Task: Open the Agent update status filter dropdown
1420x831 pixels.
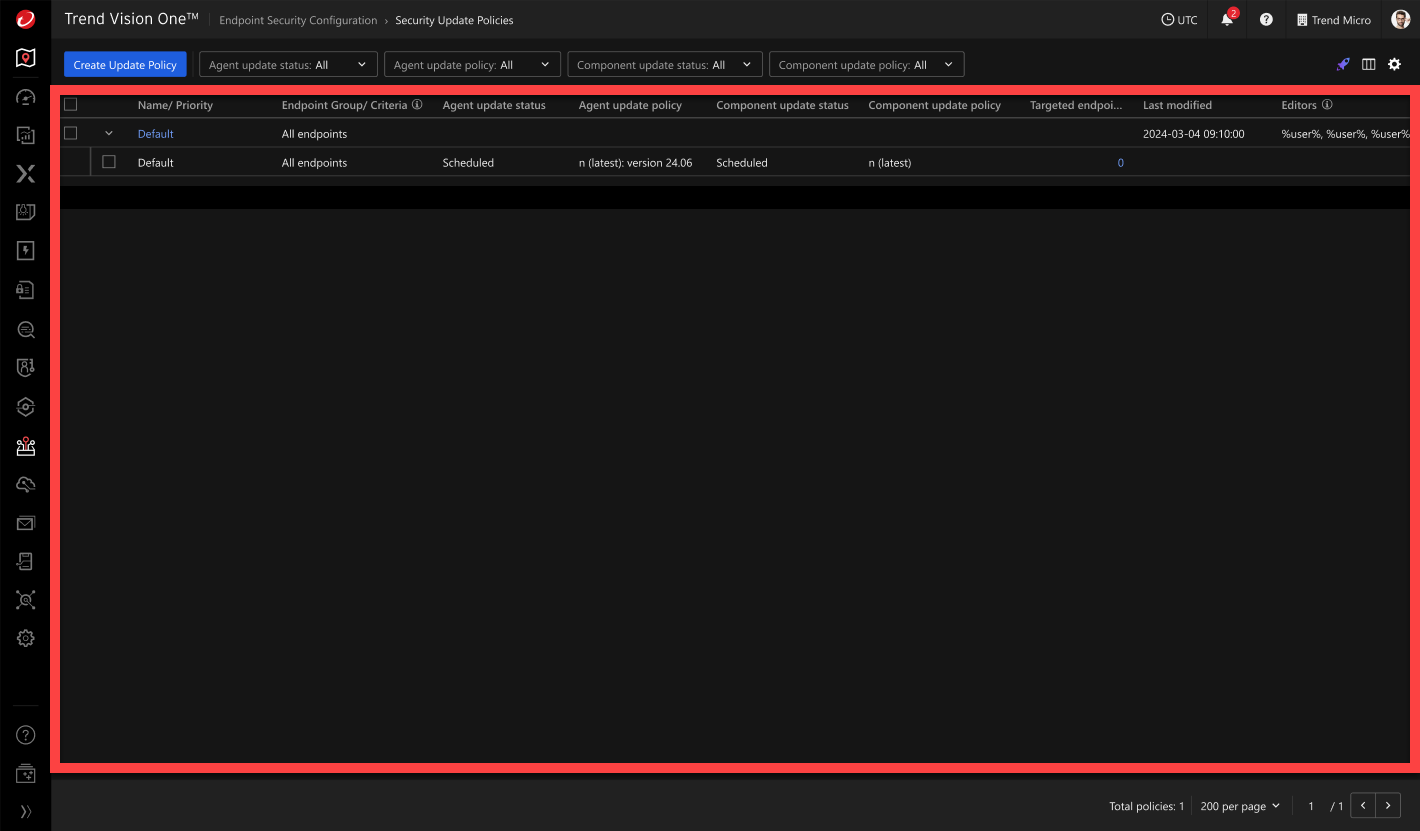Action: 288,65
